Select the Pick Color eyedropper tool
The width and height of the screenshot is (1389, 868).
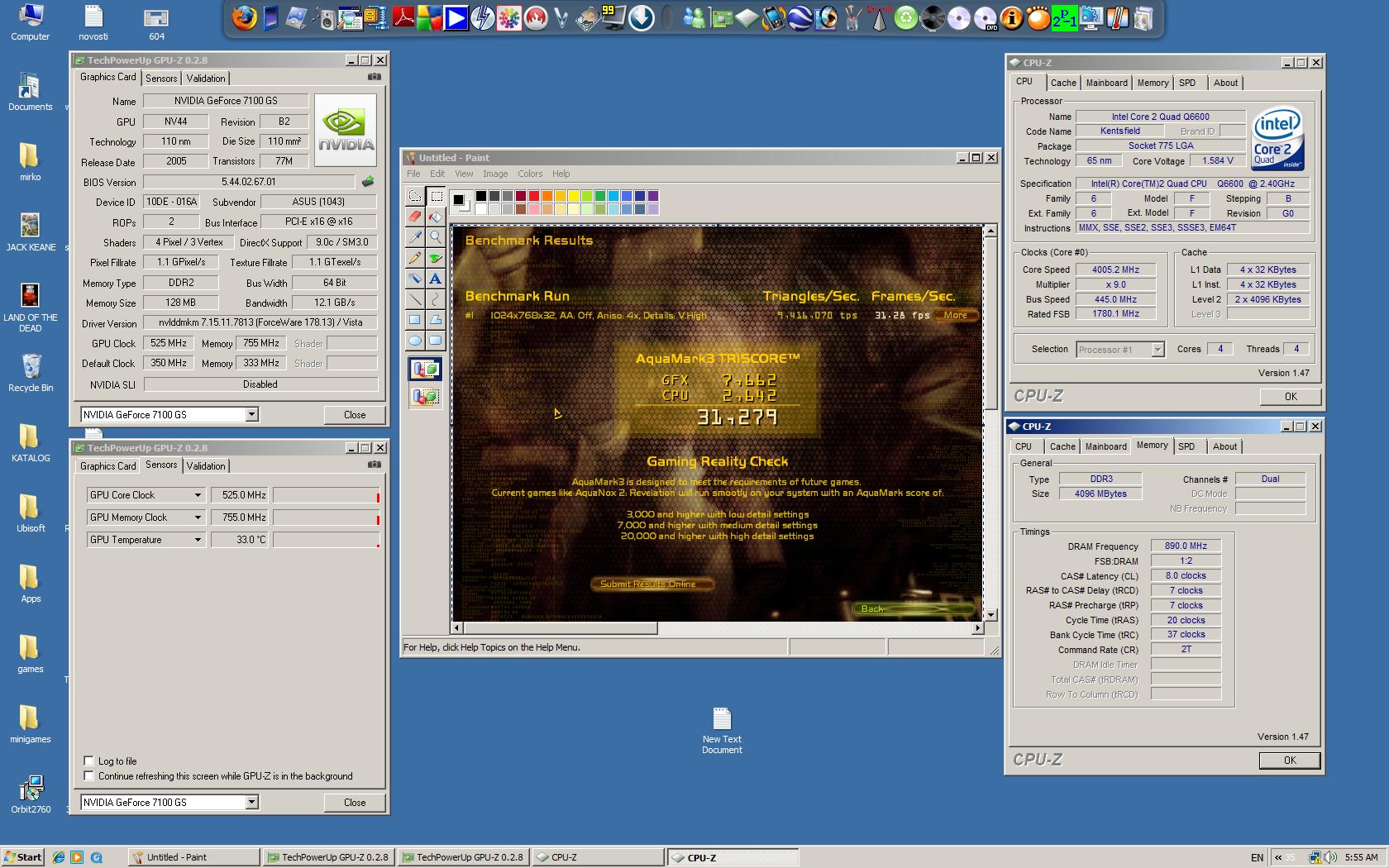click(x=415, y=237)
